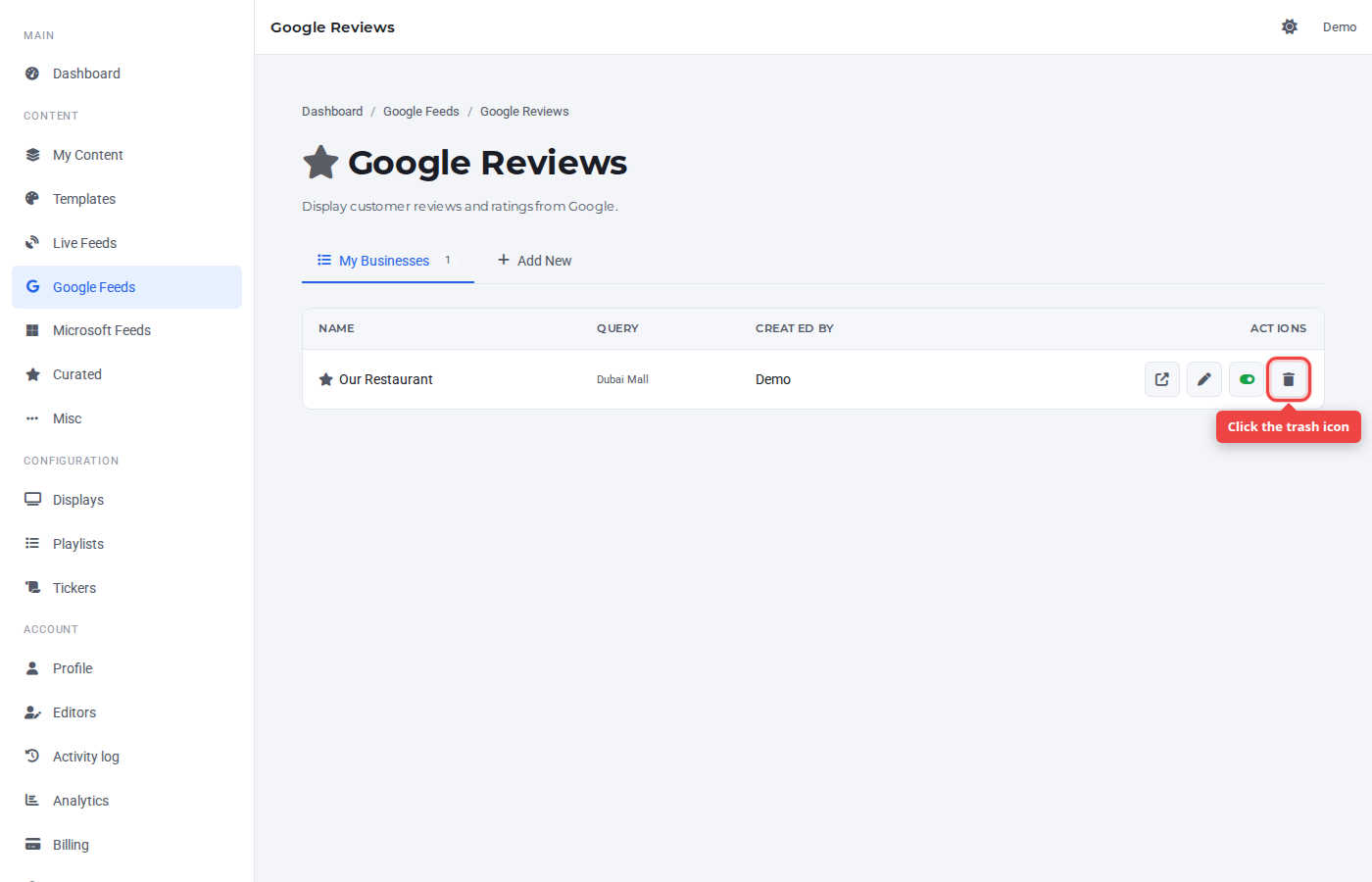Select Templates in sidebar
Image resolution: width=1372 pixels, height=882 pixels.
pos(126,199)
